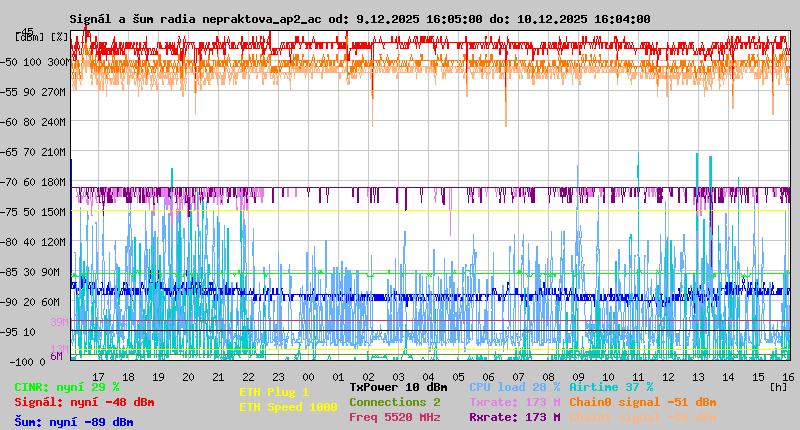800x430 pixels.
Task: Select the TxPower 10 dBm legend text
Action: 398,387
